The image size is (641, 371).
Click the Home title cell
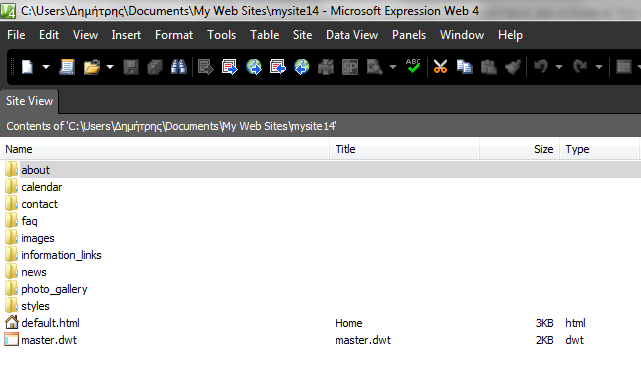tap(349, 323)
